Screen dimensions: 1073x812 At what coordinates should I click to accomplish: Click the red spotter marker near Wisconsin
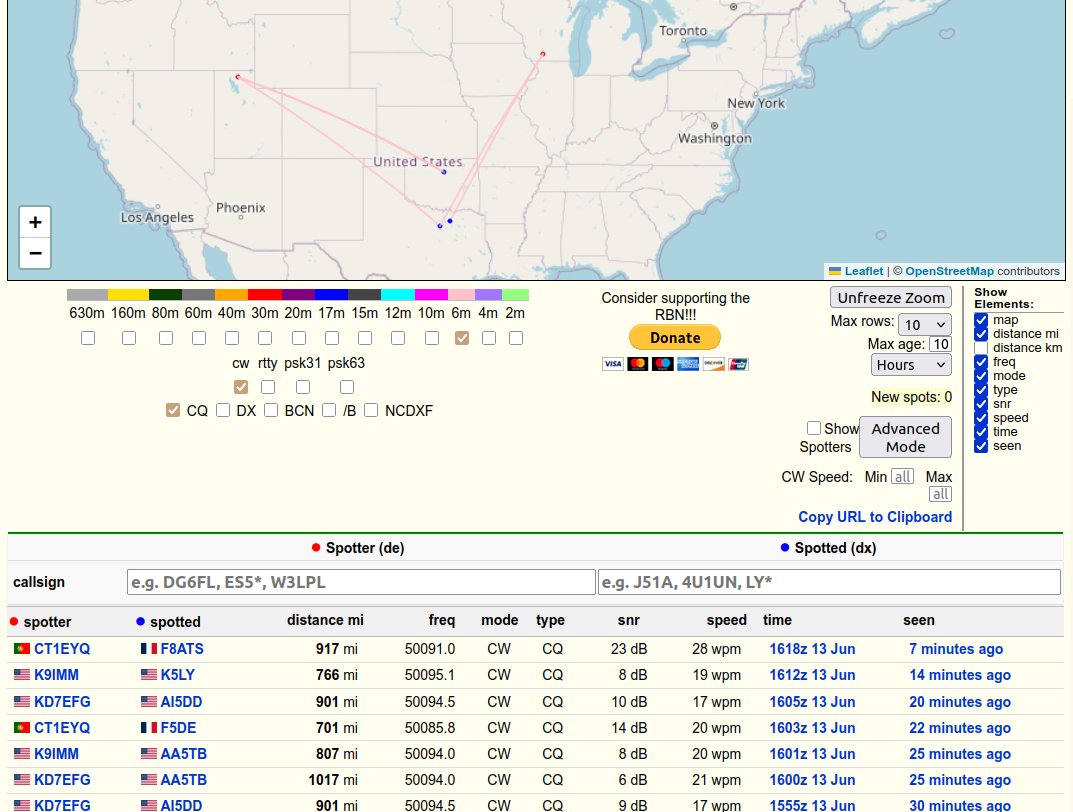click(543, 53)
